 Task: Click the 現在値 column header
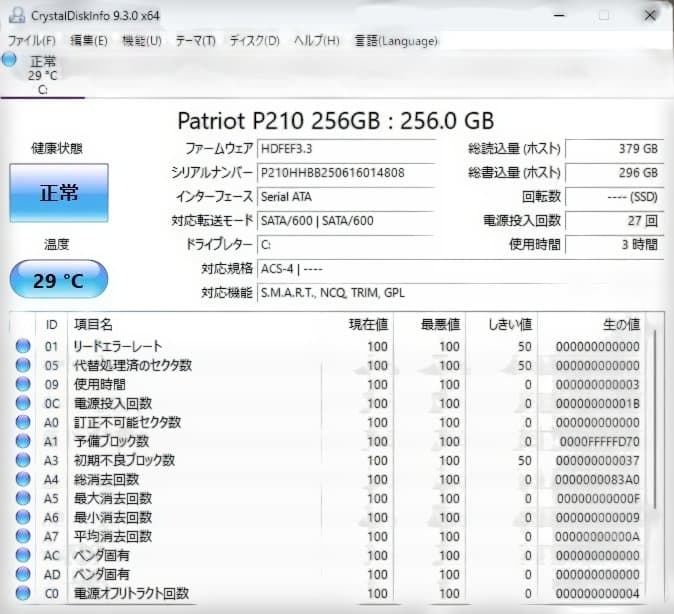coord(358,324)
